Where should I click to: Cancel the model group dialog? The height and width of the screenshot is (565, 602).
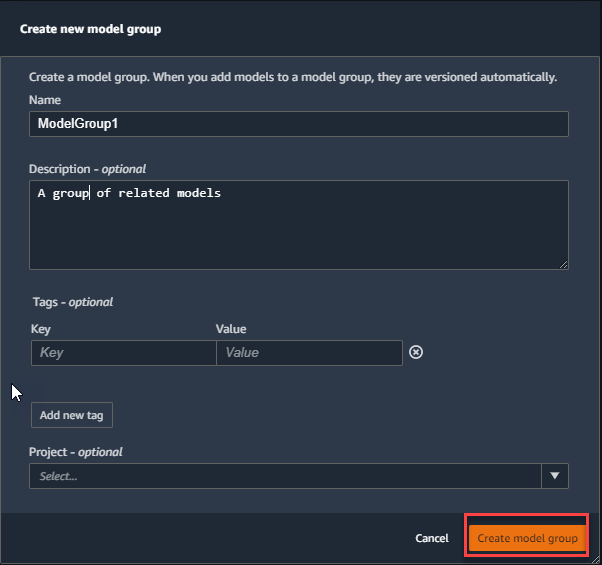(x=432, y=538)
